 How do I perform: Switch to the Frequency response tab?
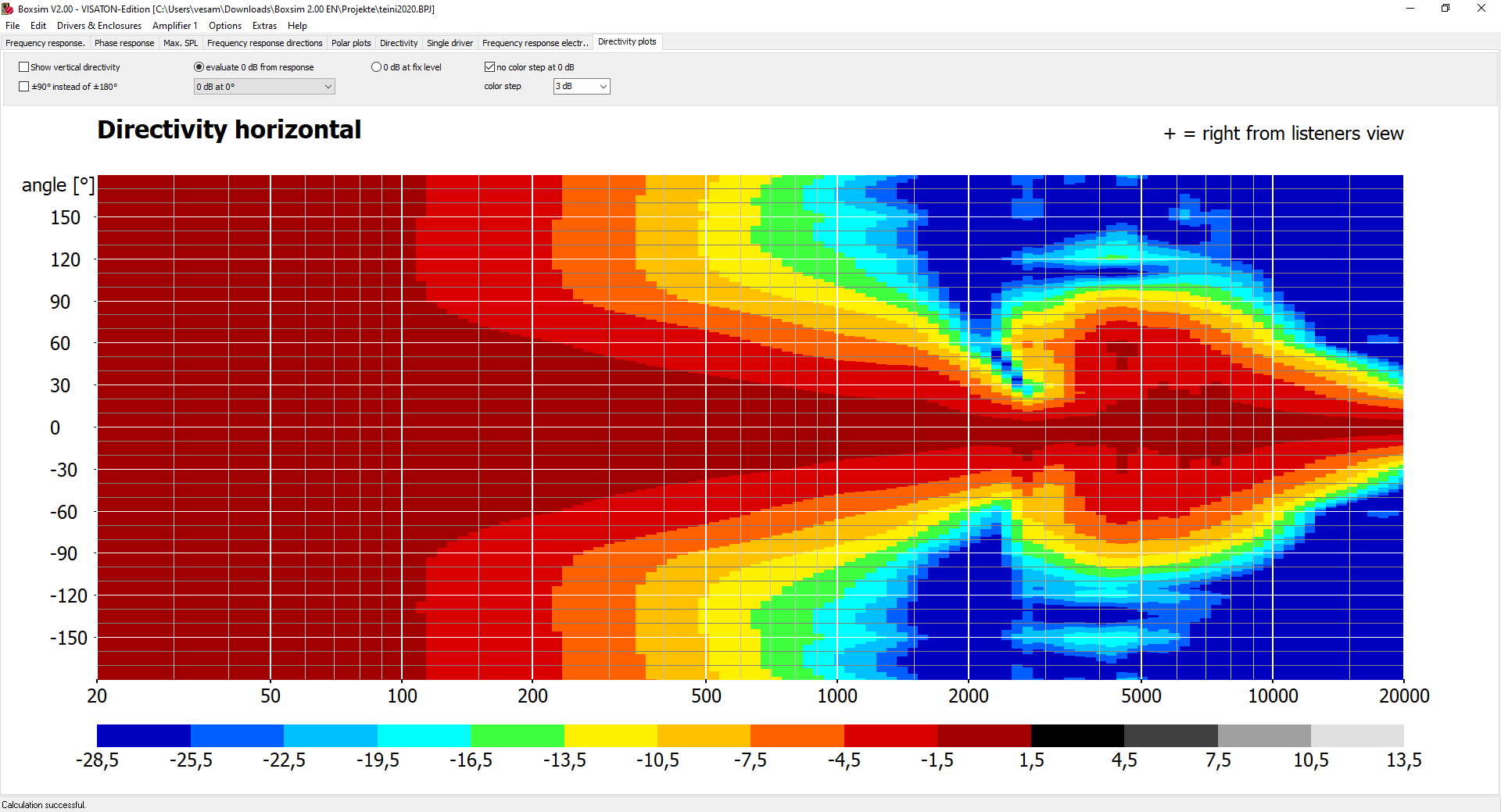click(x=45, y=43)
